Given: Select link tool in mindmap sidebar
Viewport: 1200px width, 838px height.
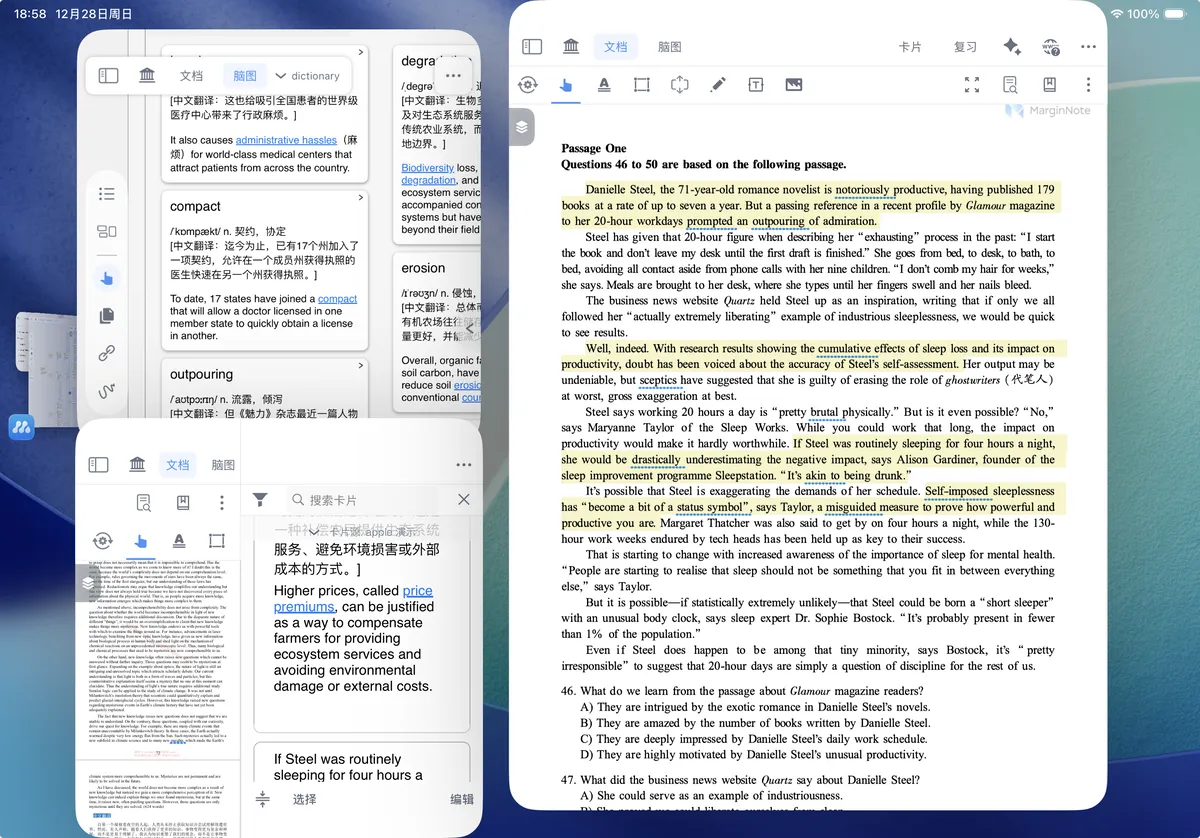Looking at the screenshot, I should [107, 353].
